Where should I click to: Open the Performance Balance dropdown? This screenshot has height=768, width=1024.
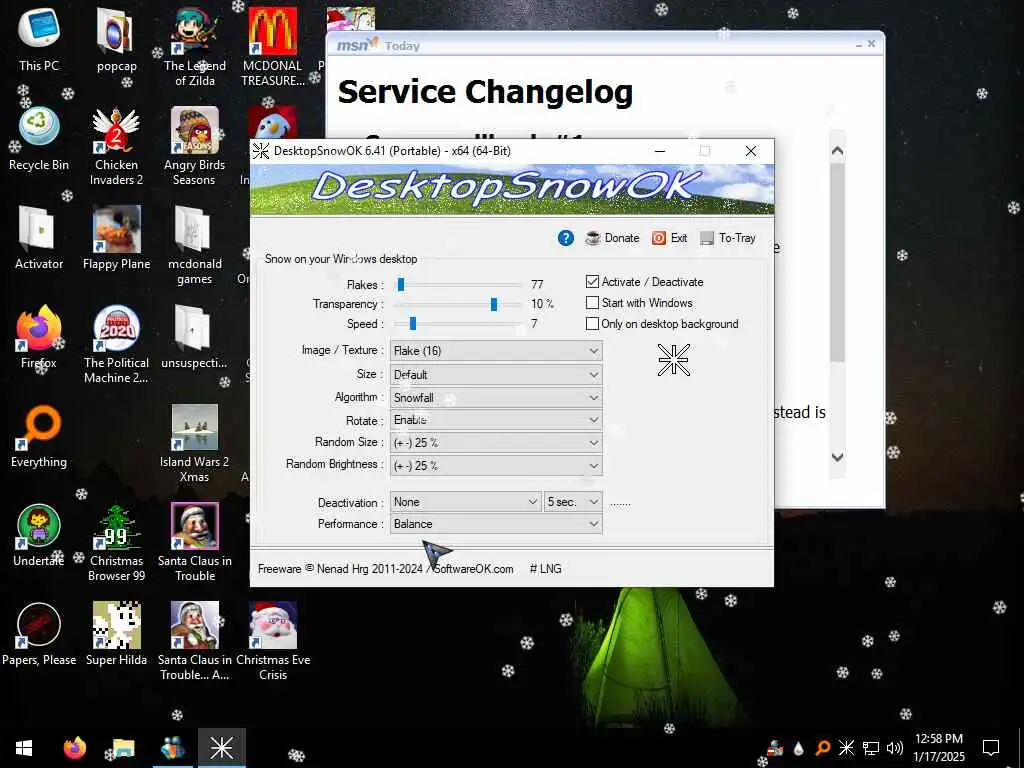(x=496, y=524)
